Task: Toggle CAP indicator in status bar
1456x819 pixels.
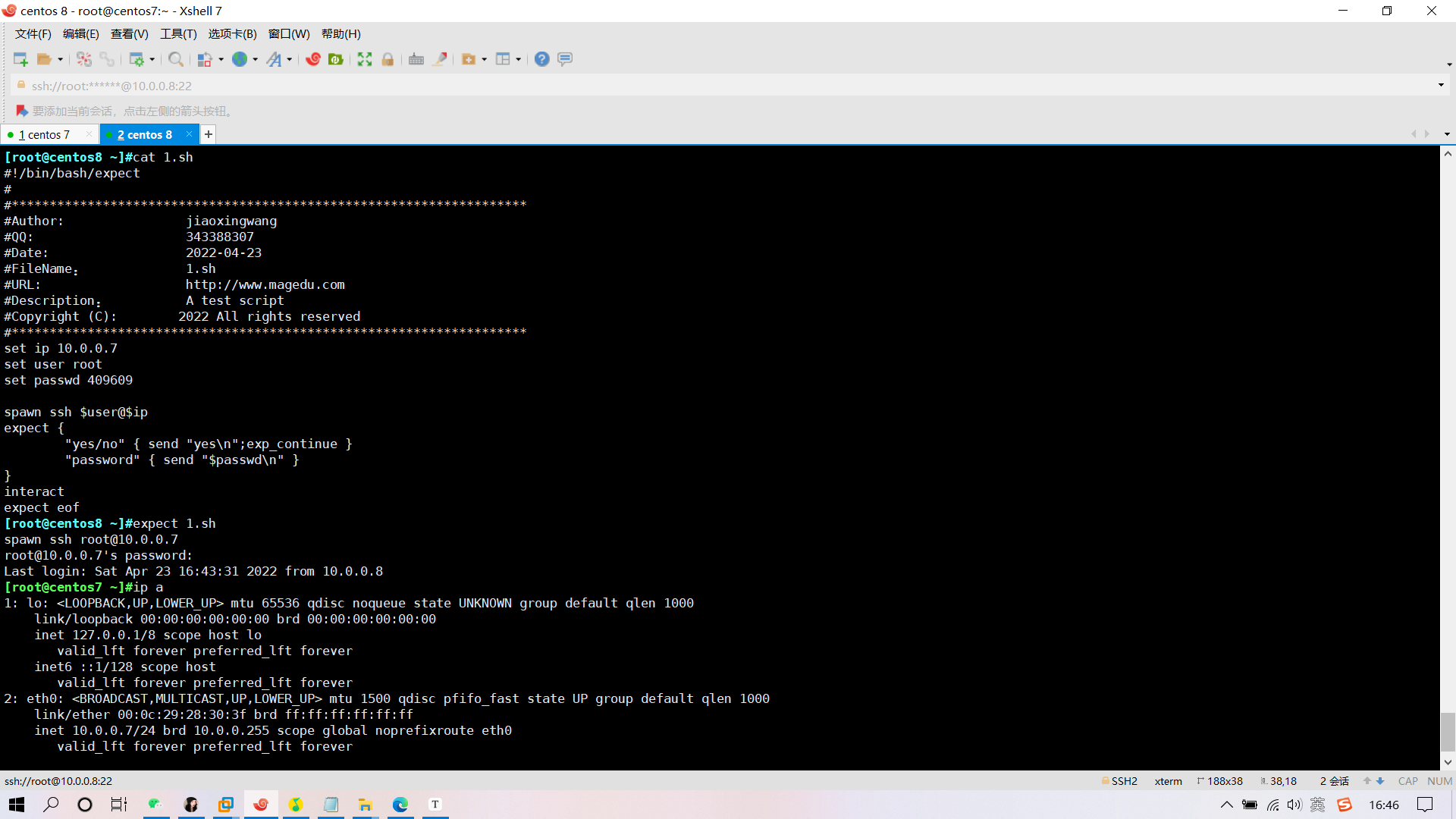Action: tap(1407, 781)
